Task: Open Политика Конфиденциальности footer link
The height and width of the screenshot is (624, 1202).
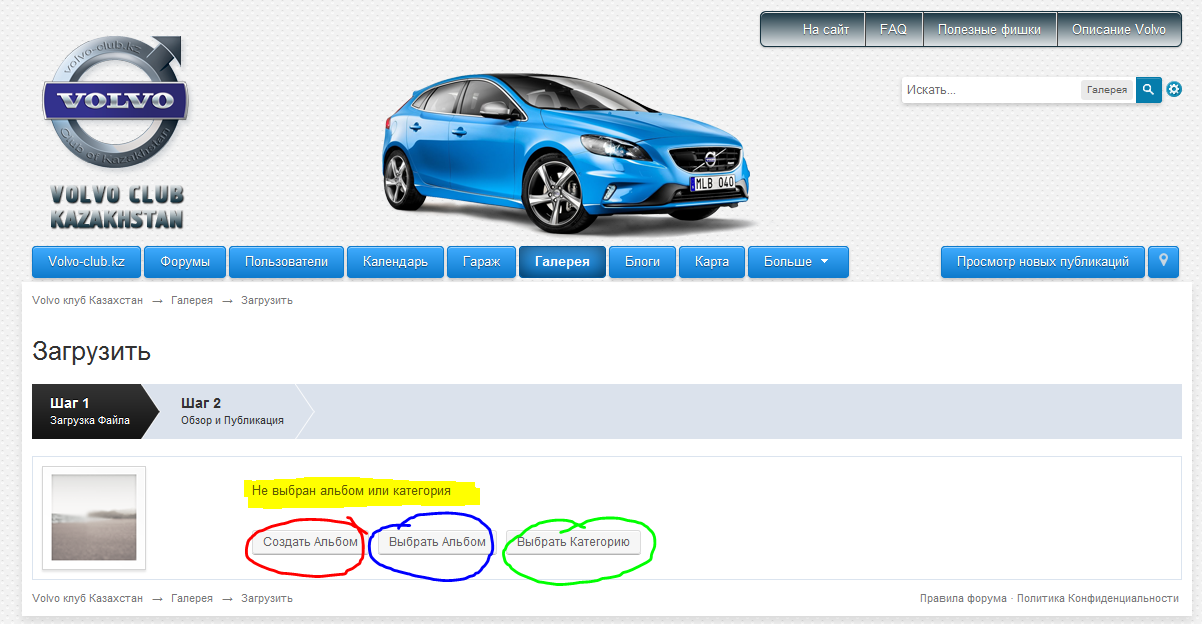Action: click(x=1097, y=598)
